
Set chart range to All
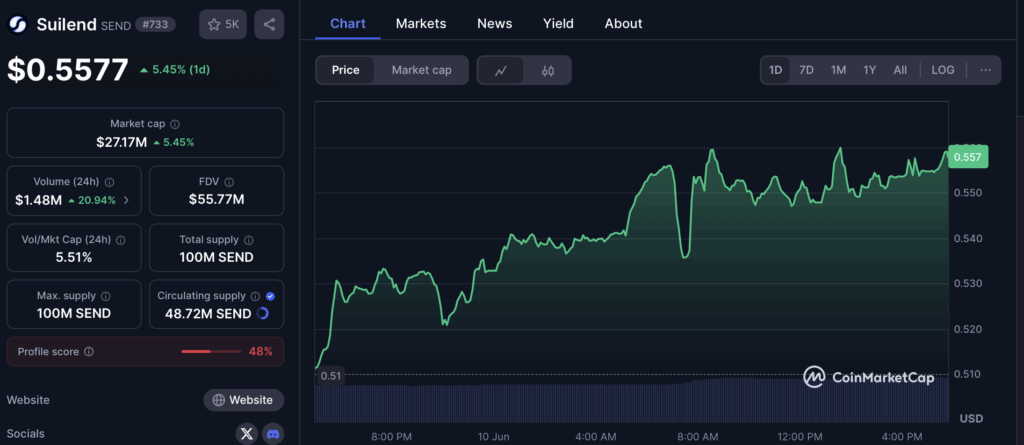click(900, 70)
